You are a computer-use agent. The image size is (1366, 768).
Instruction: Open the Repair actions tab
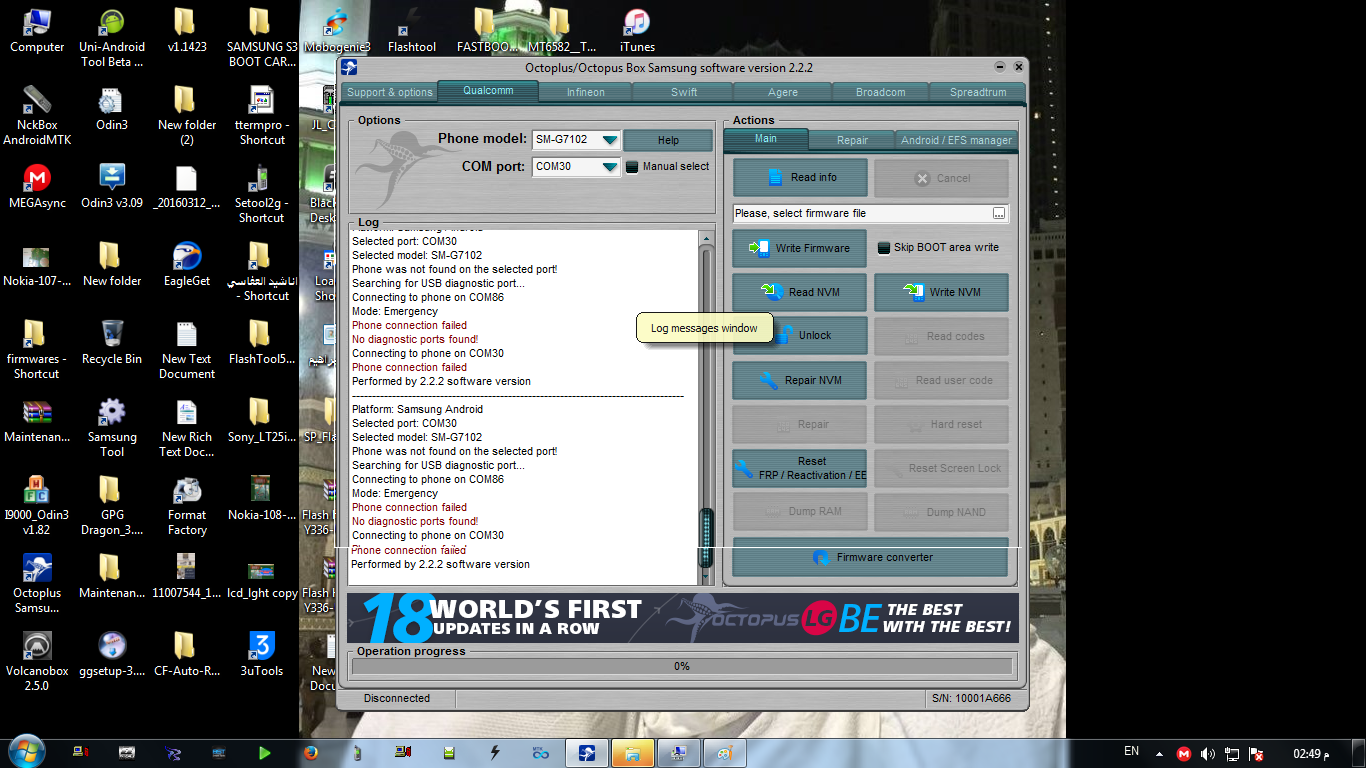[x=852, y=140]
